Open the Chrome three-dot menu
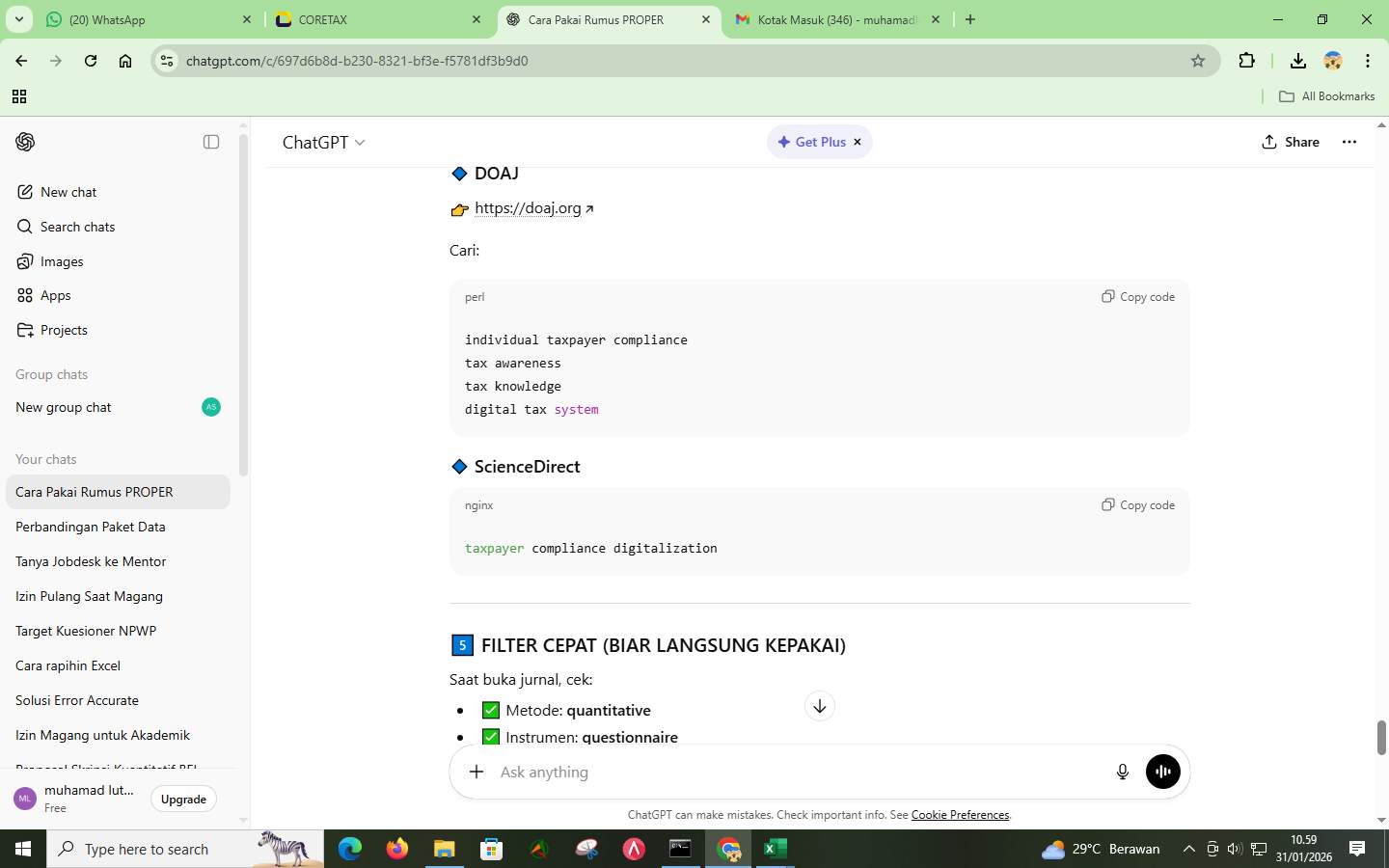Screen dimensions: 1389x868 tap(1369, 60)
